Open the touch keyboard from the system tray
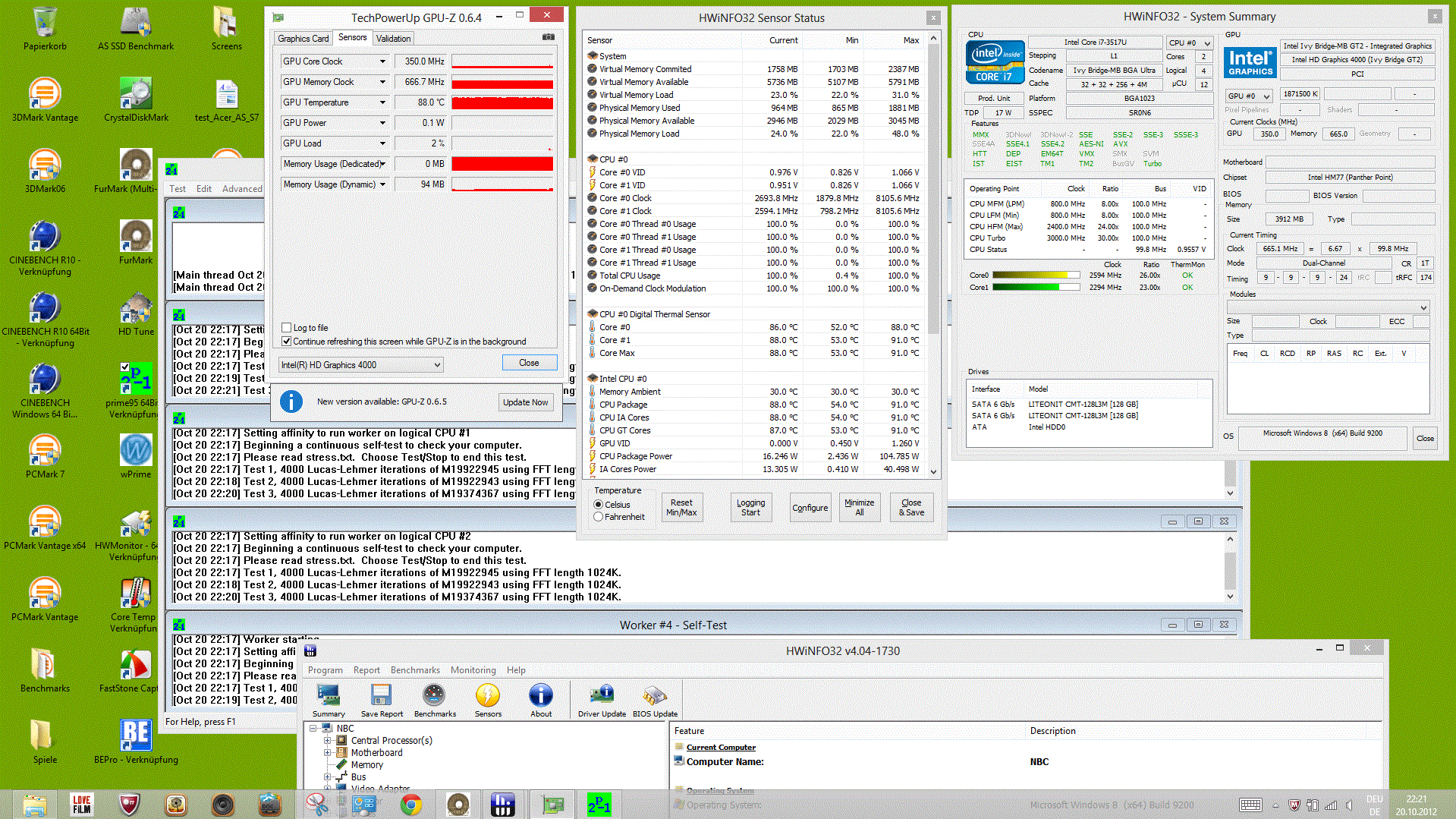Screen dimensions: 1456x819 point(1250,805)
